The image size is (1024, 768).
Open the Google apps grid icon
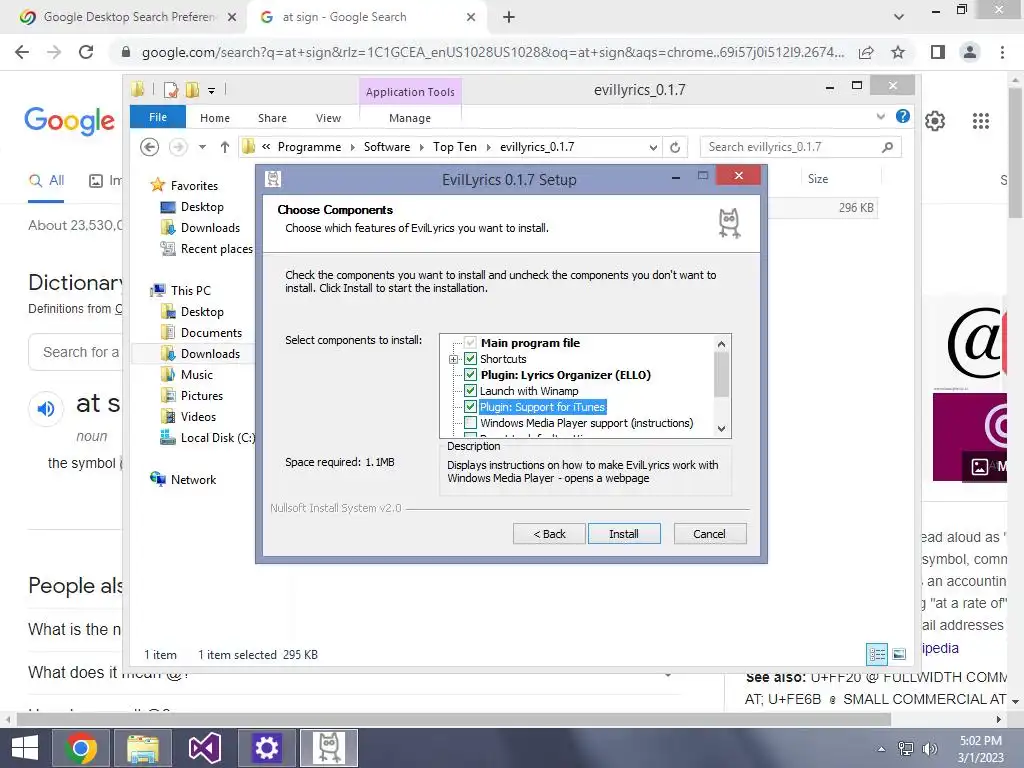(x=980, y=121)
